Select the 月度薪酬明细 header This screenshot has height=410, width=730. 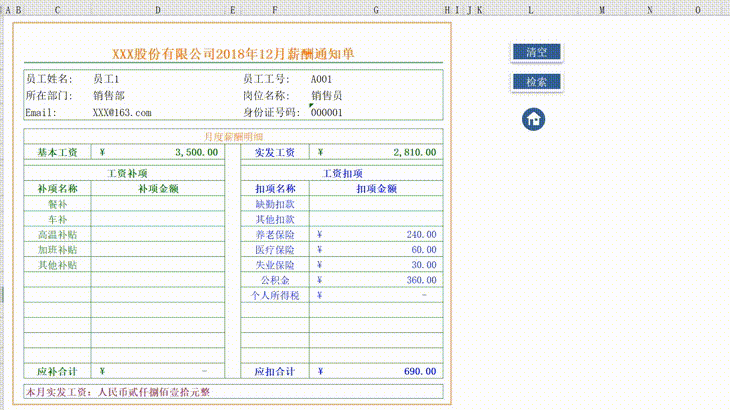tap(233, 136)
